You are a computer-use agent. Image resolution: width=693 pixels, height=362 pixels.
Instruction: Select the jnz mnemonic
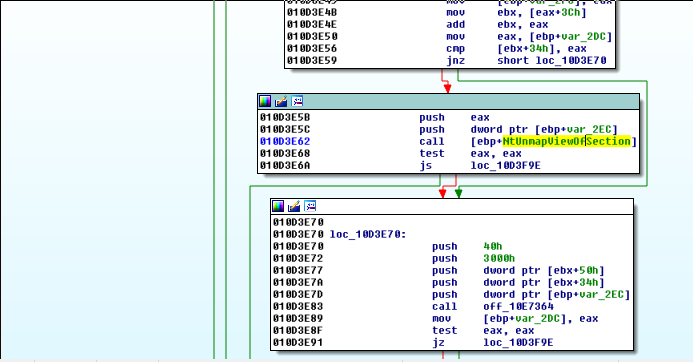(x=456, y=61)
